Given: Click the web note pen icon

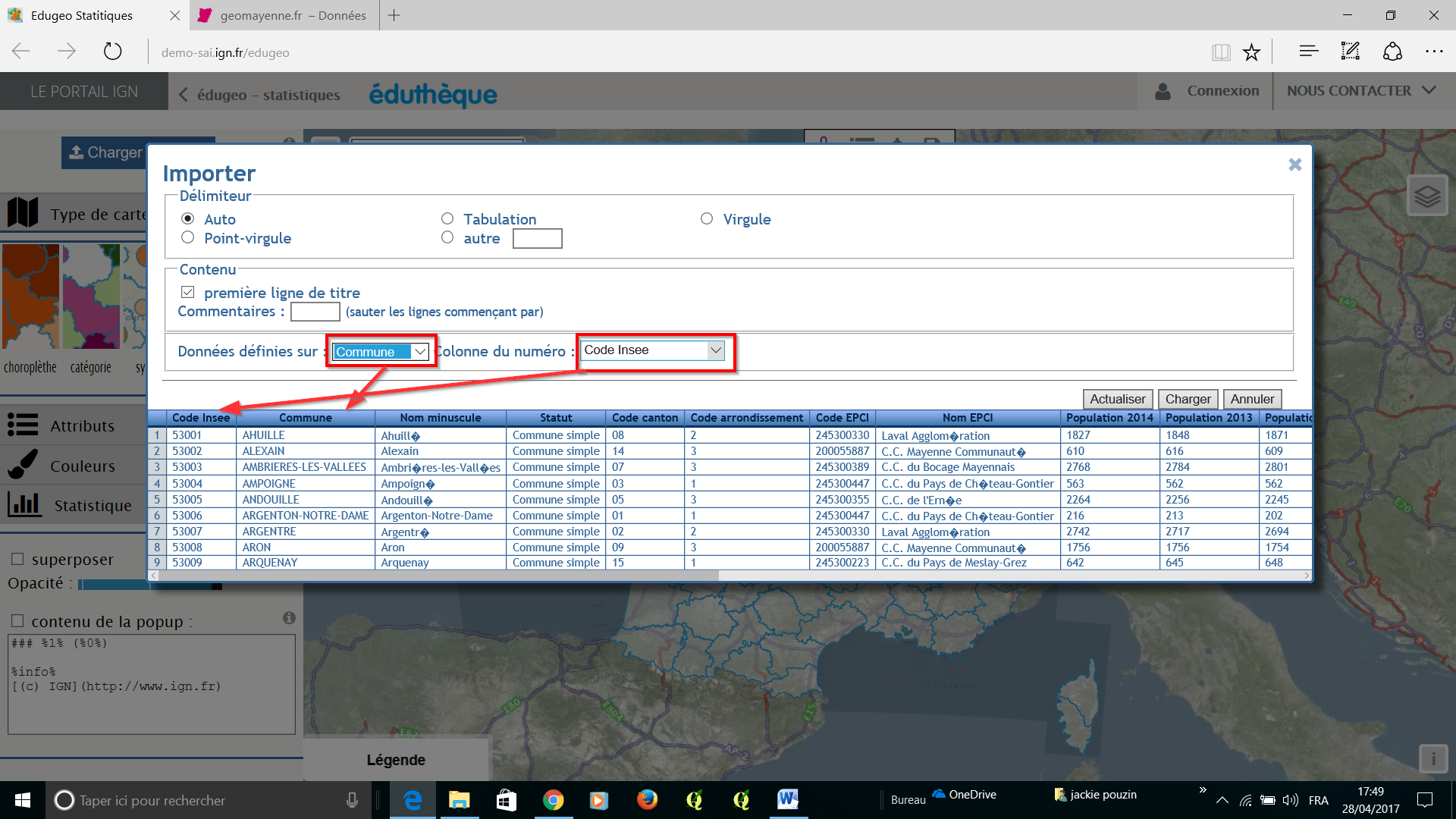Looking at the screenshot, I should (x=1350, y=52).
